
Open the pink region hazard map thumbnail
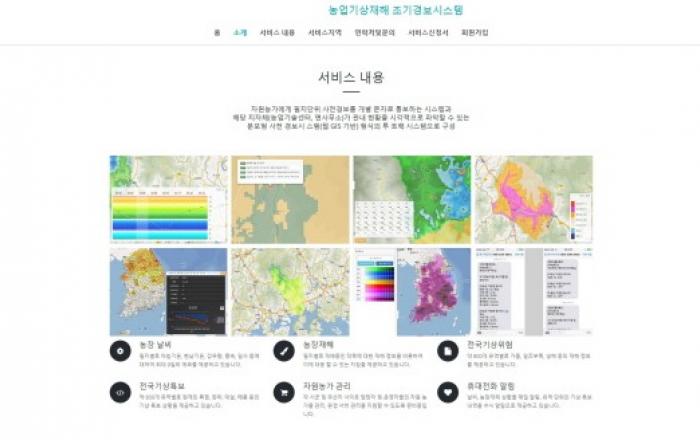[x=534, y=199]
